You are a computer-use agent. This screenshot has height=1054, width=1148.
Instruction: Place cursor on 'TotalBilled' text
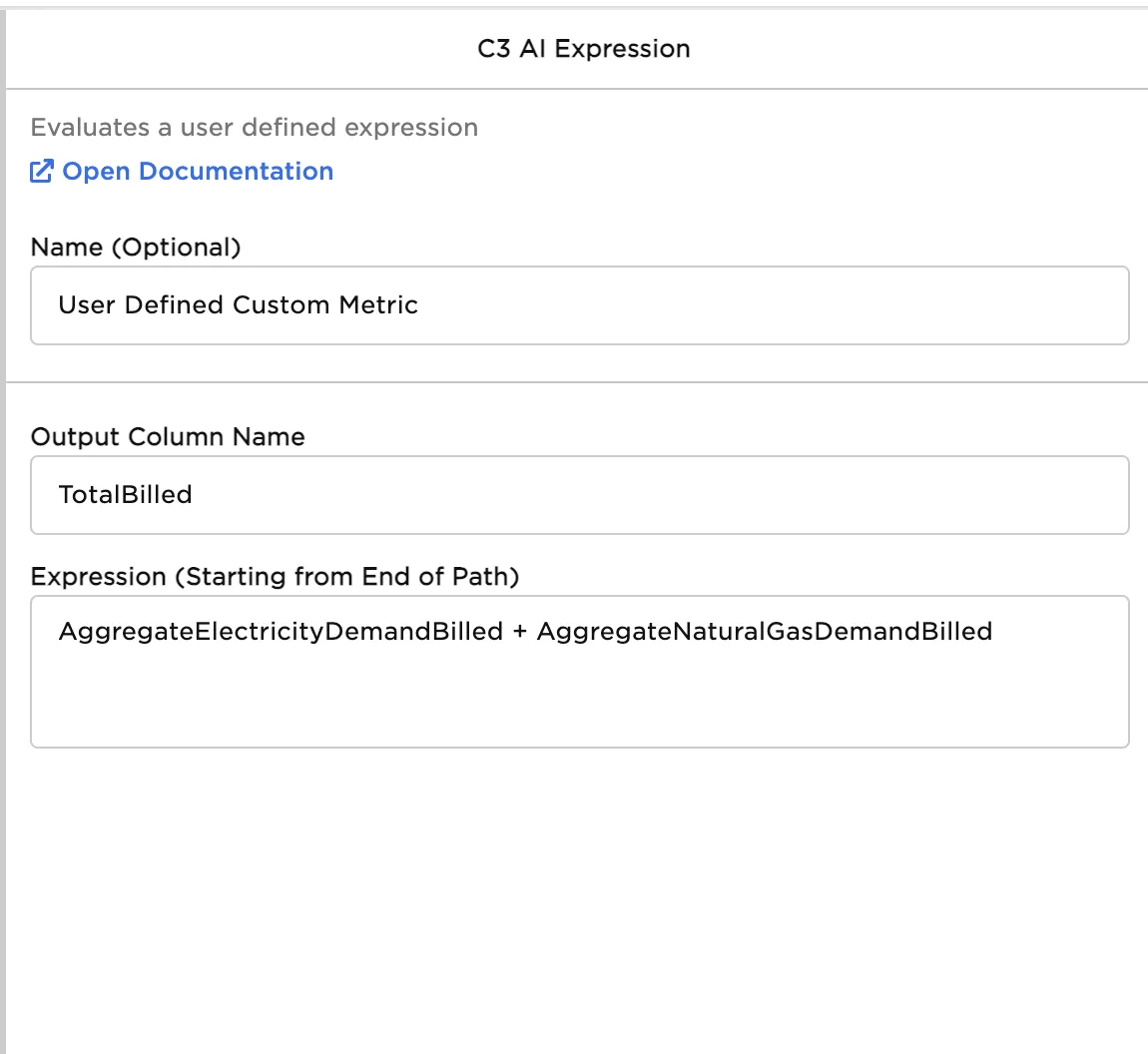pos(125,495)
